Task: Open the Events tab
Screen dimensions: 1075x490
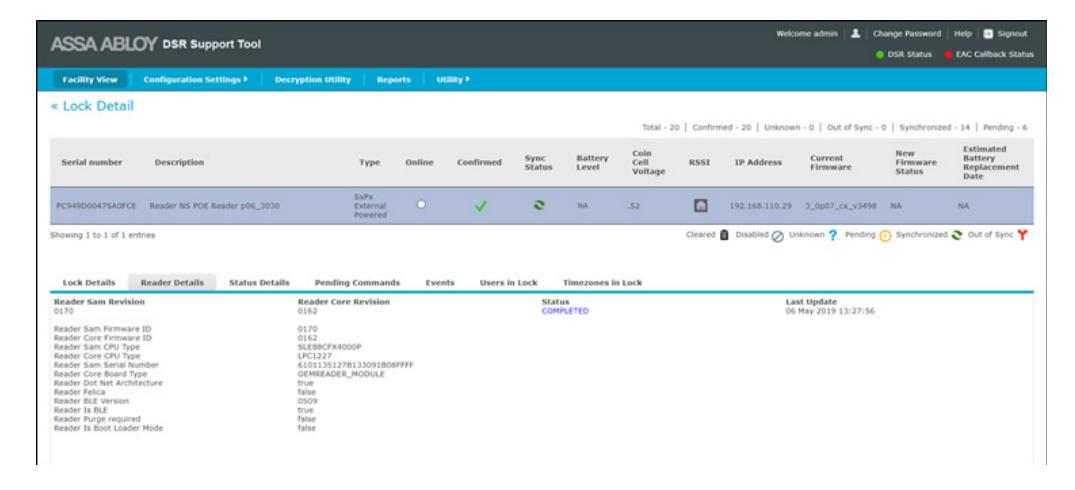Action: (x=440, y=282)
